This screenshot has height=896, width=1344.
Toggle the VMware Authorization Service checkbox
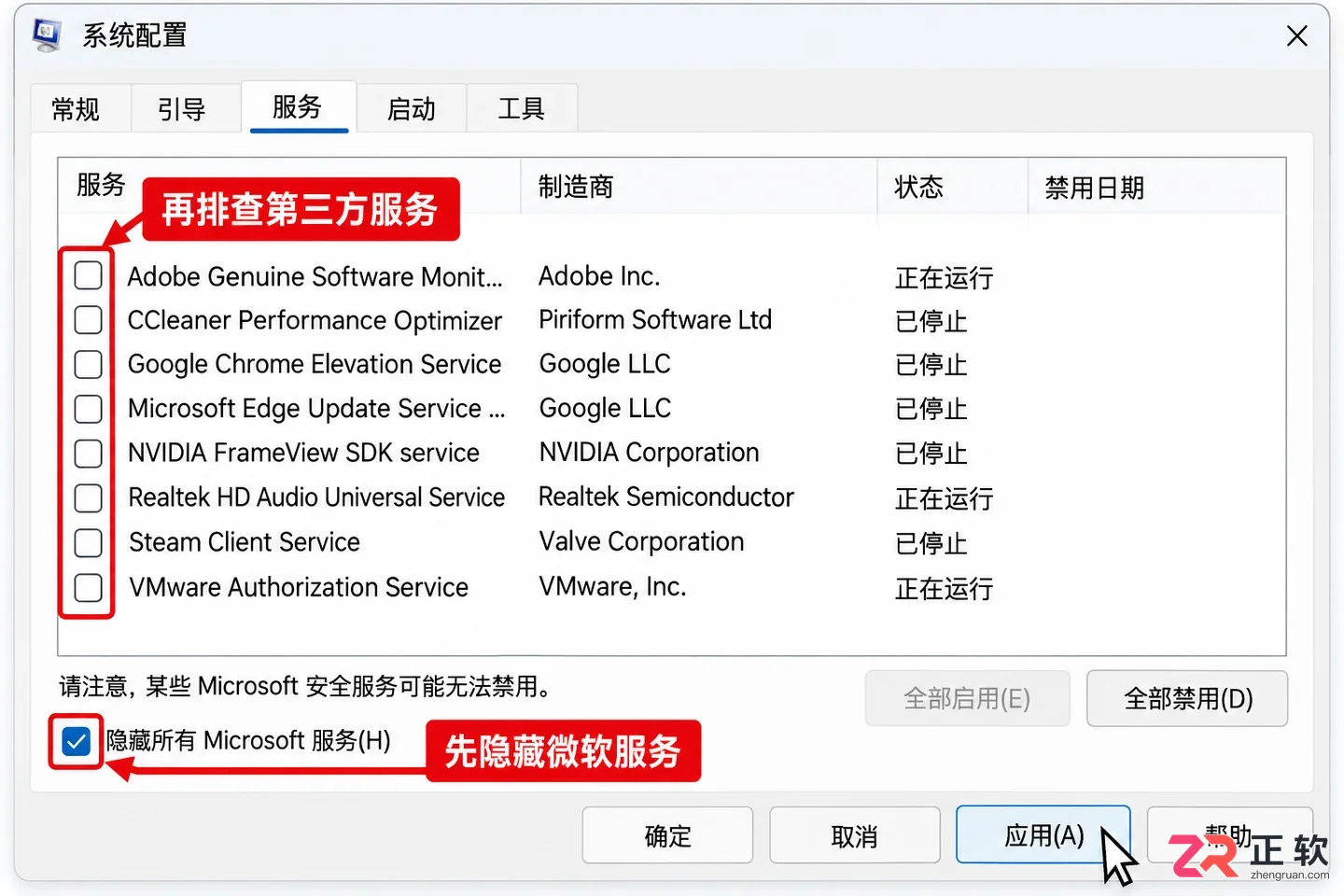(88, 588)
